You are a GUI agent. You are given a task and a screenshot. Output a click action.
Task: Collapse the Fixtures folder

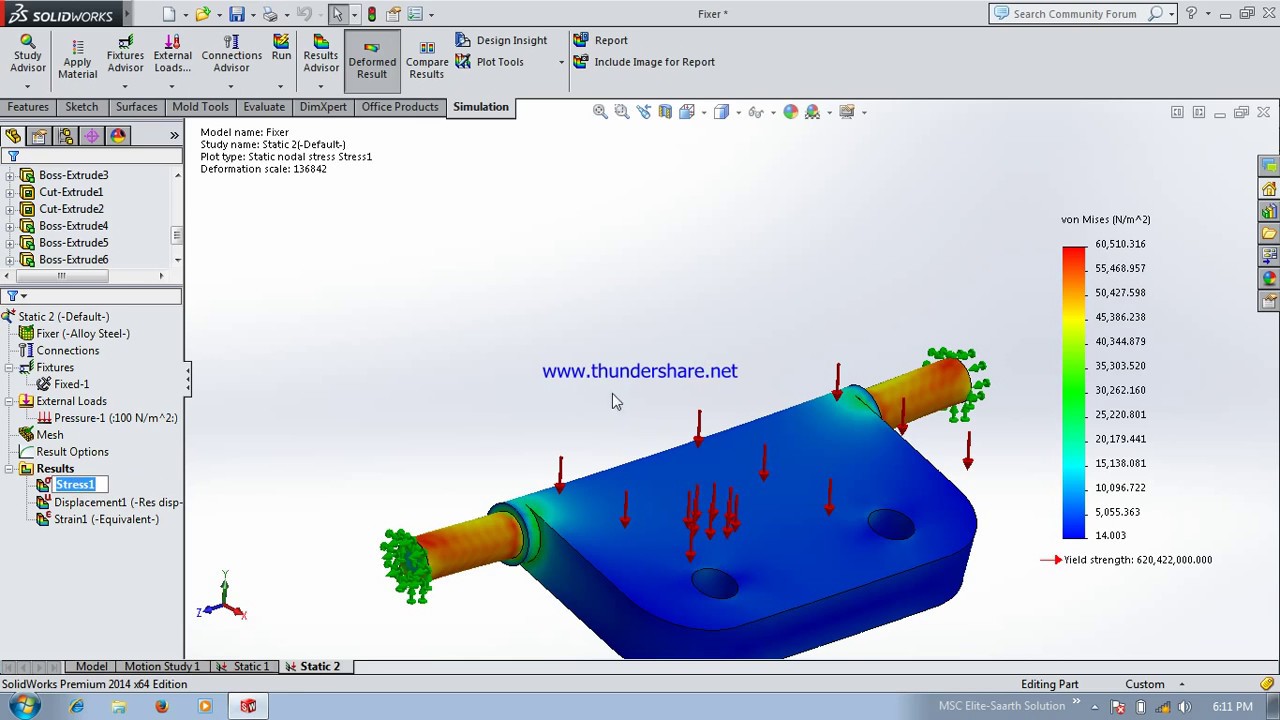[10, 367]
